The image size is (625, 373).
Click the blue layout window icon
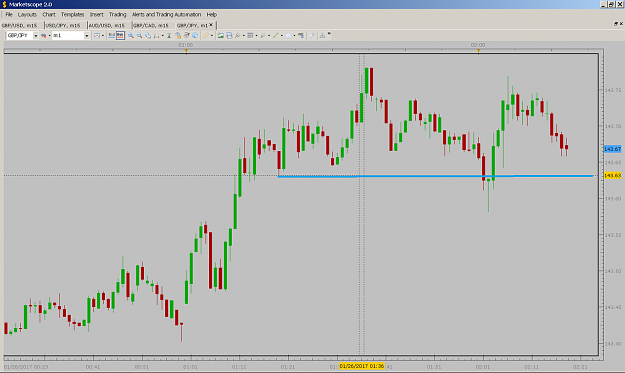[x=229, y=35]
